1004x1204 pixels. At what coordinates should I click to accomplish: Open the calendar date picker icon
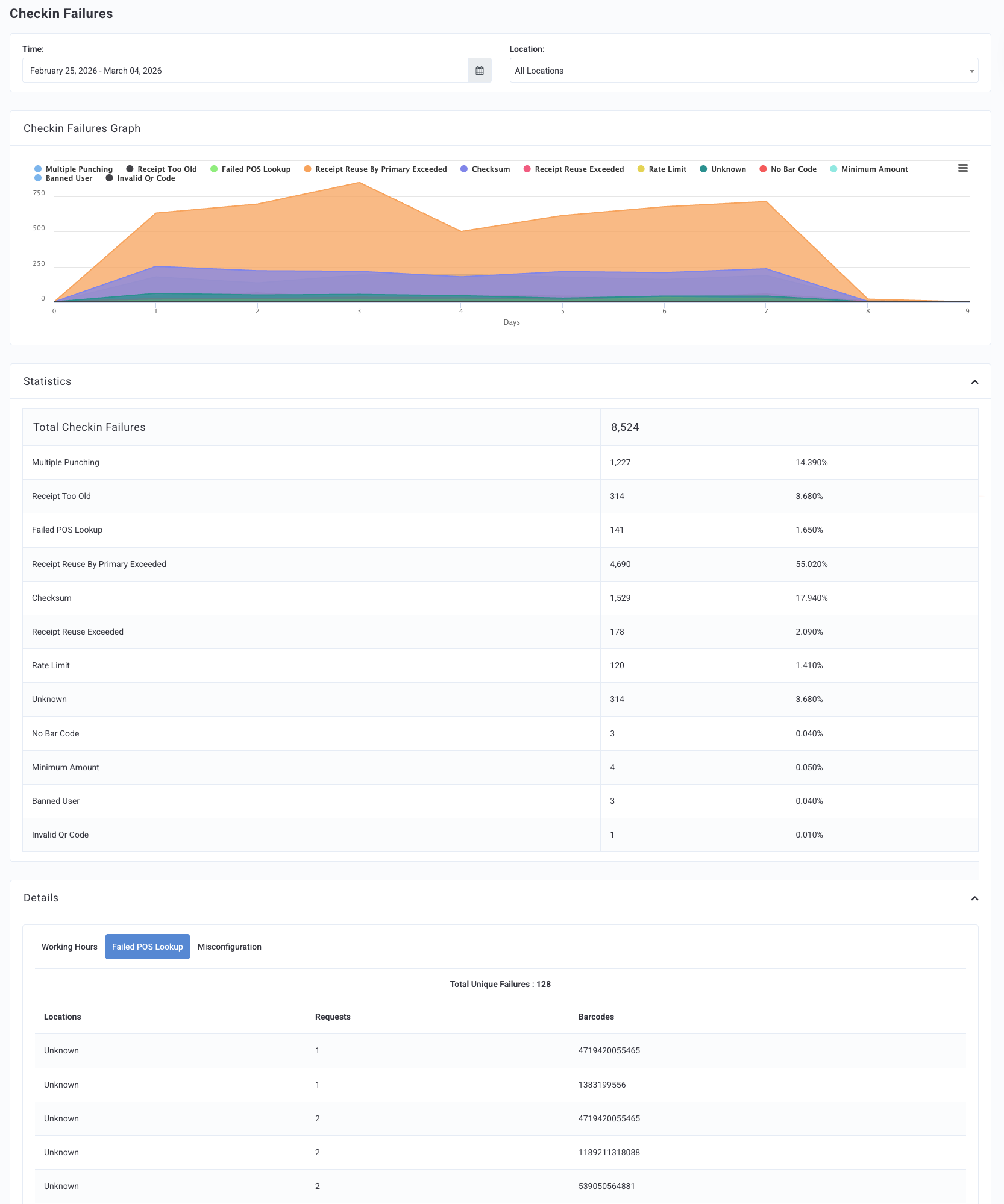point(480,71)
